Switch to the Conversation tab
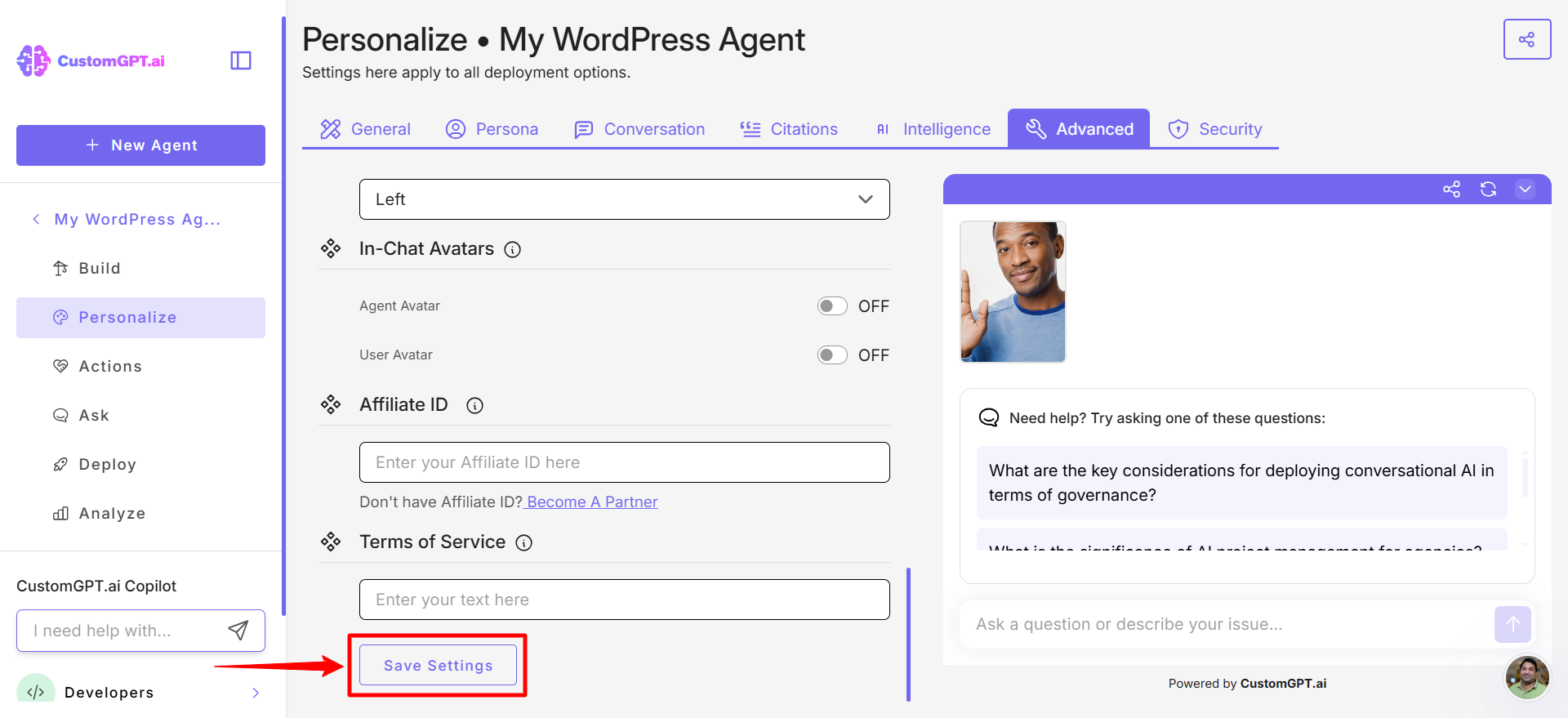1568x718 pixels. coord(639,129)
